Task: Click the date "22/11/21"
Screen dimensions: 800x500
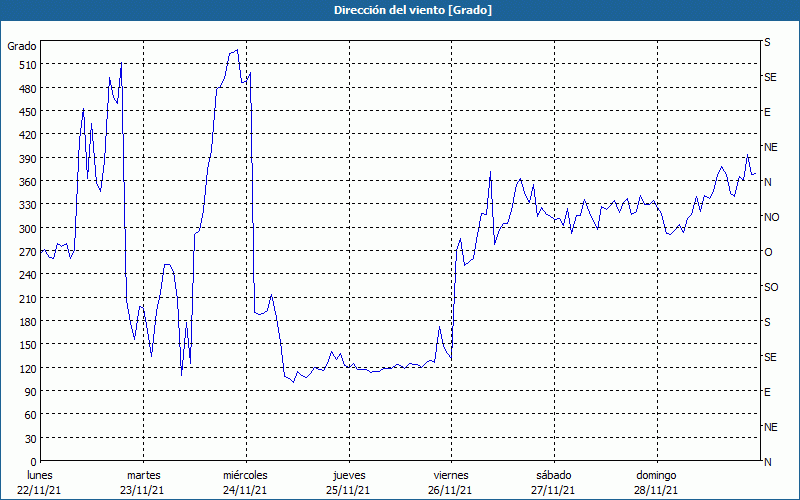Action: pyautogui.click(x=39, y=490)
